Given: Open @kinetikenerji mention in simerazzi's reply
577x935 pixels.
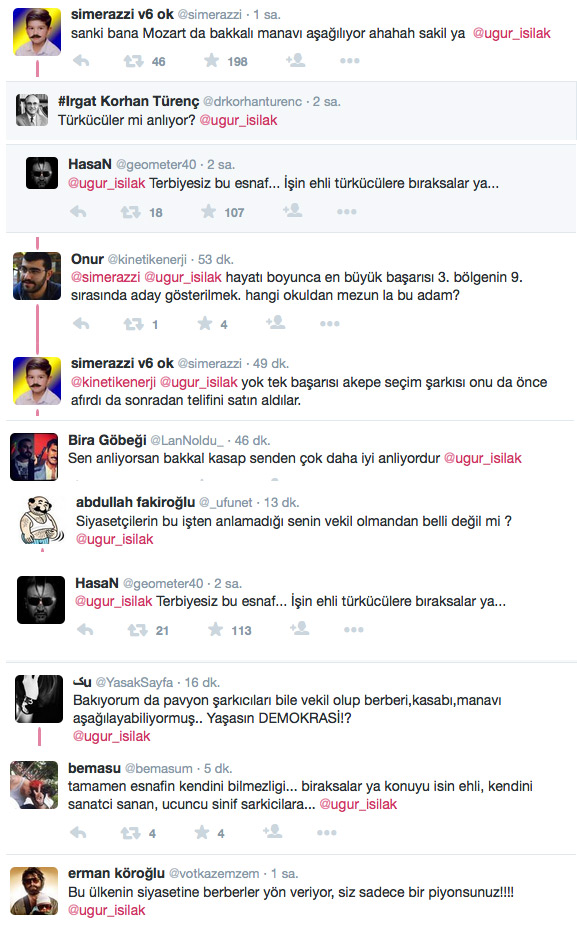Looking at the screenshot, I should pyautogui.click(x=113, y=382).
